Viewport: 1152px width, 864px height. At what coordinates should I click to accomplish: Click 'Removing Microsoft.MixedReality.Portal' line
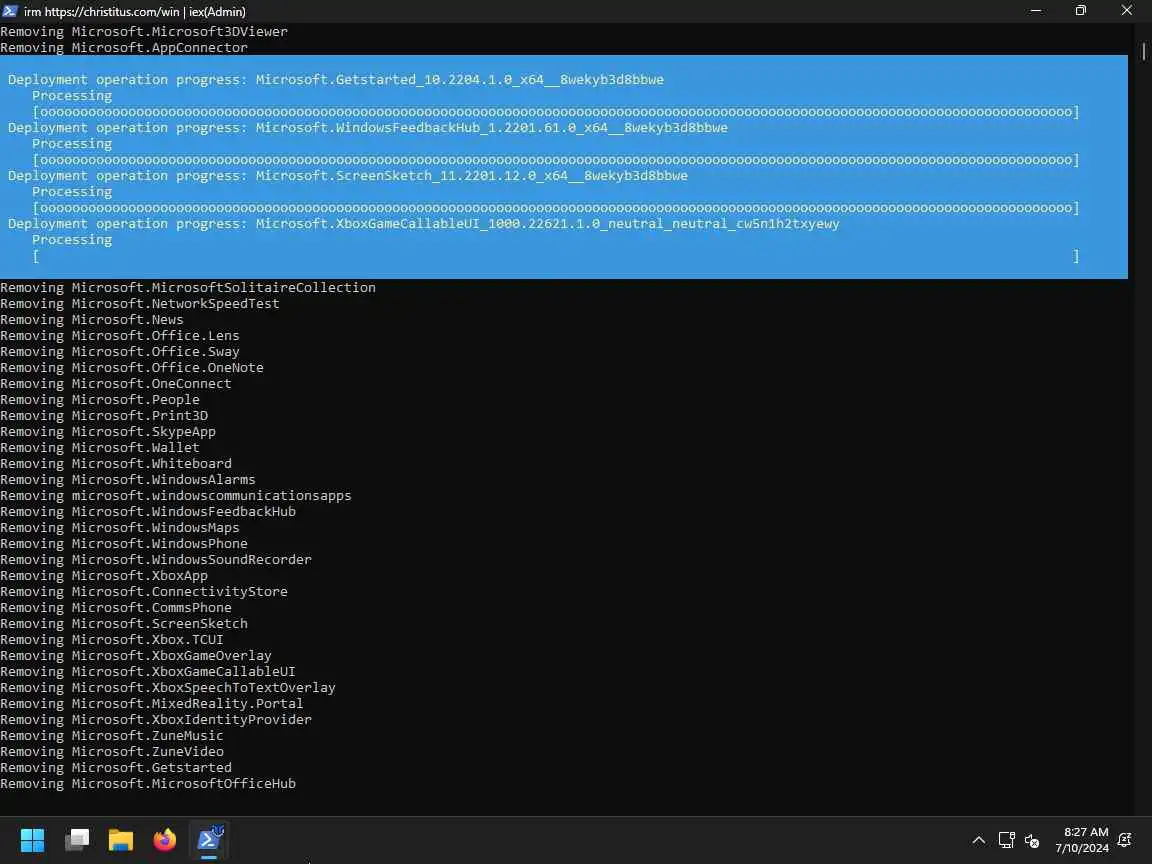151,703
